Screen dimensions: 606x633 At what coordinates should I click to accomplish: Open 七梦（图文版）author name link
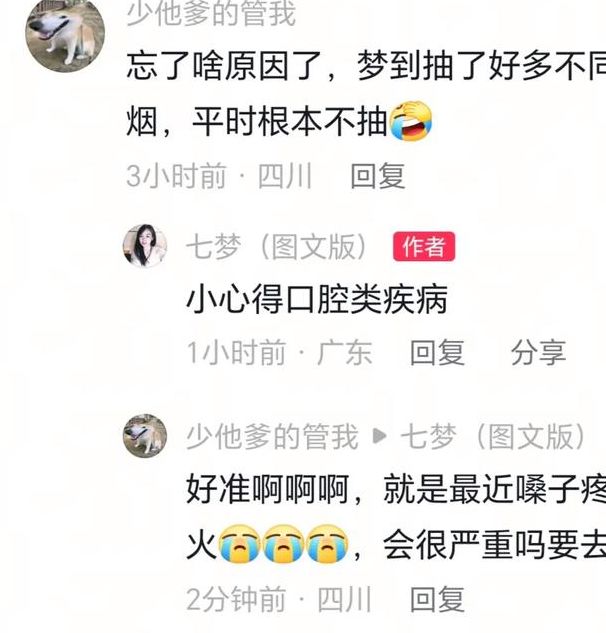(x=277, y=246)
